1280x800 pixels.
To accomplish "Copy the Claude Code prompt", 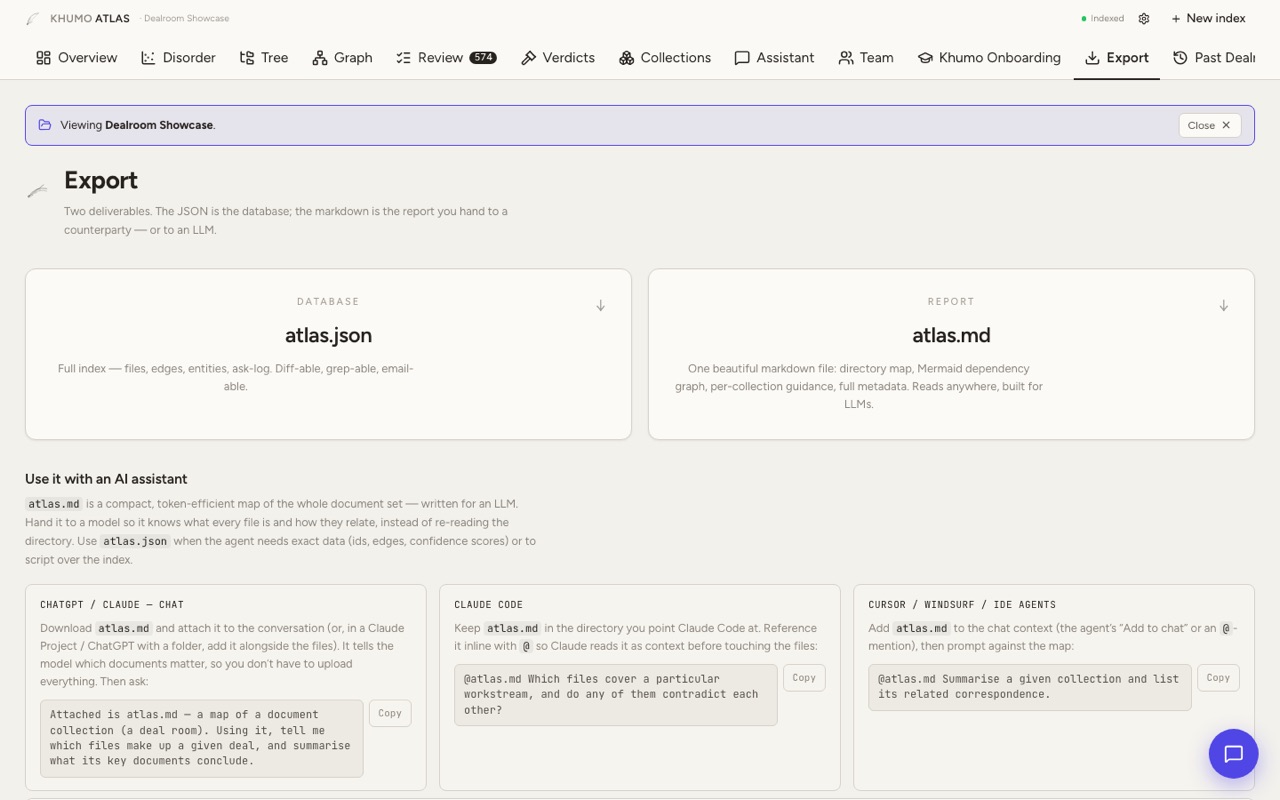I will point(804,677).
